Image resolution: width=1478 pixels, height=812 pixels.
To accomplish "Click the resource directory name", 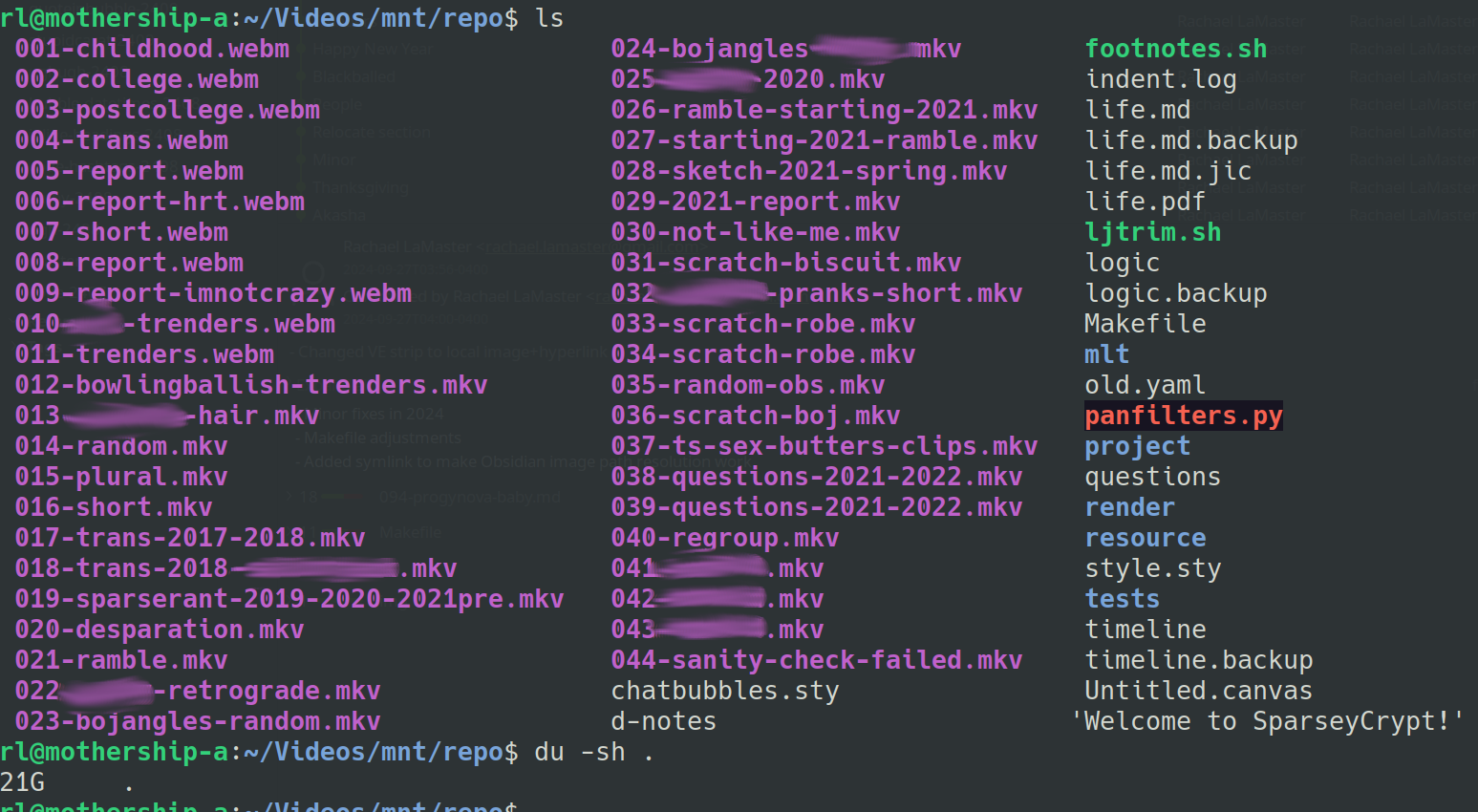I will click(x=1145, y=538).
